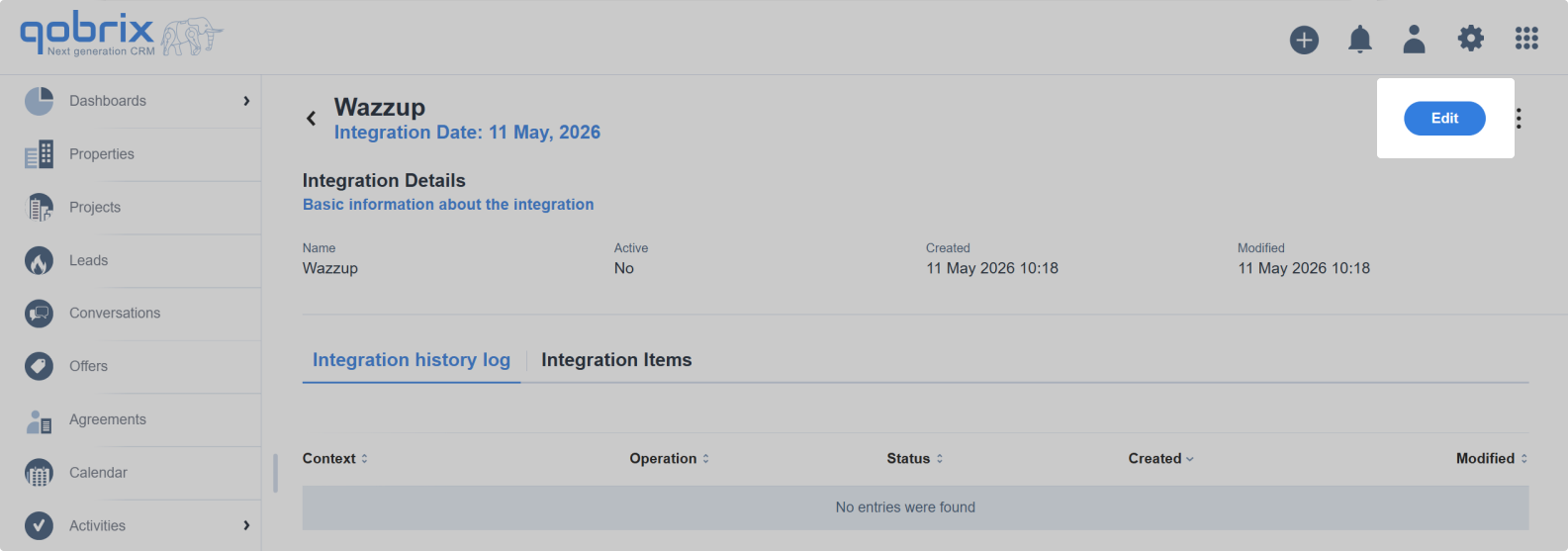Open the user profile icon

[x=1415, y=39]
